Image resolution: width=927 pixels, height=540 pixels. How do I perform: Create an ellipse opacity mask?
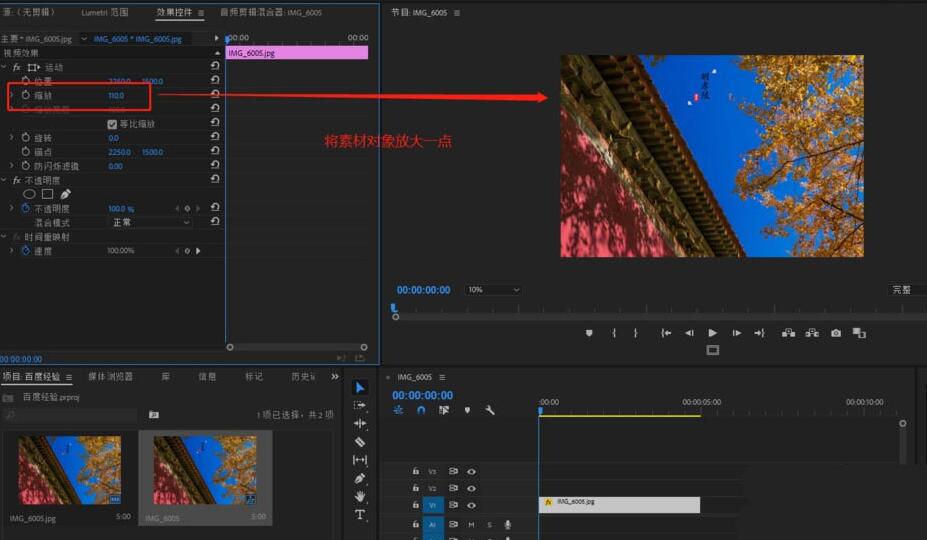(x=30, y=194)
